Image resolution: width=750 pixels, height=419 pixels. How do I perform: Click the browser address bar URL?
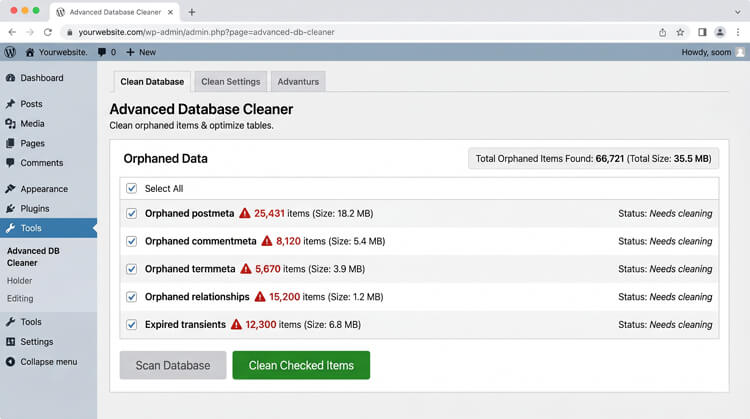207,32
